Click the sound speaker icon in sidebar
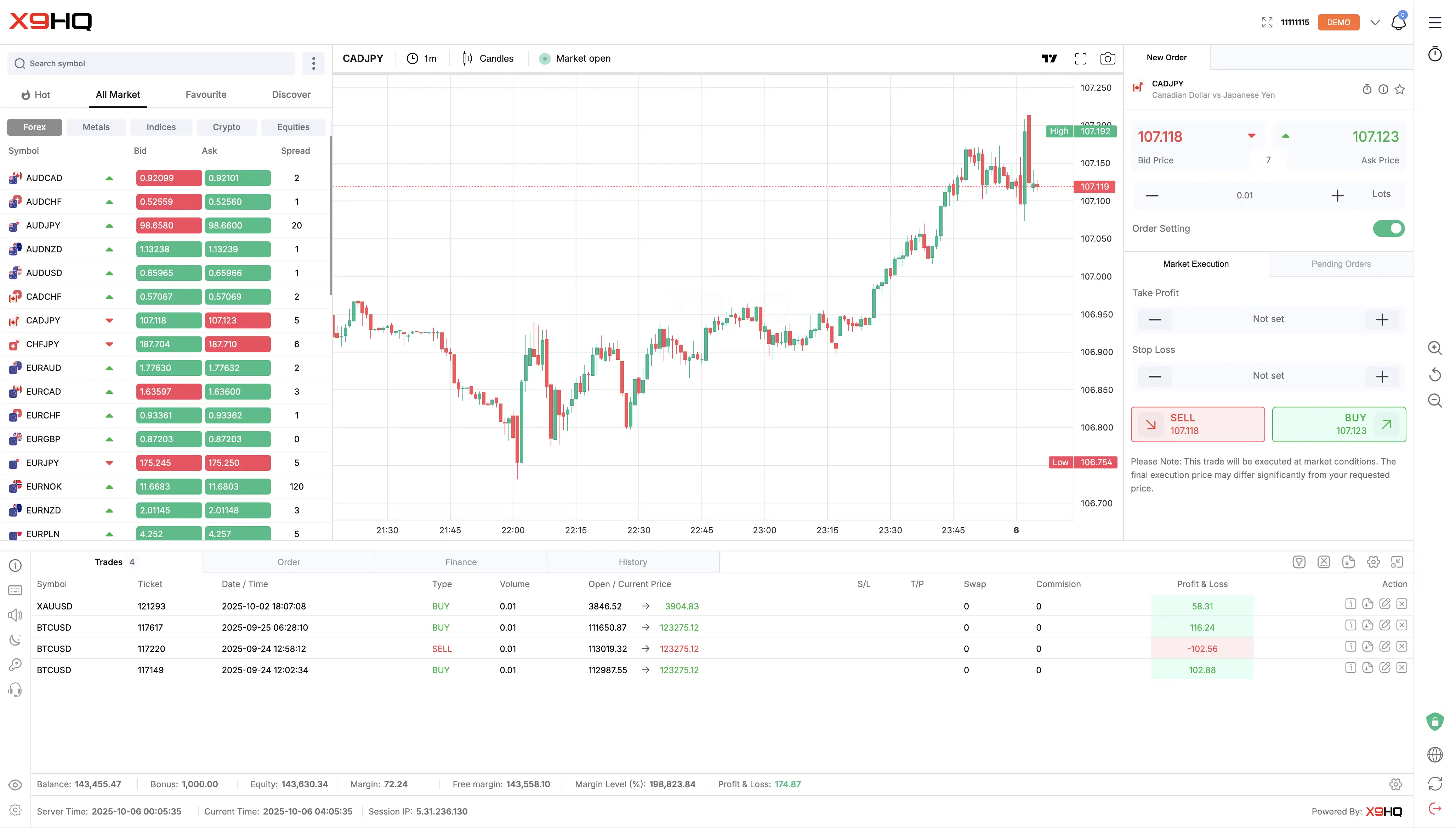This screenshot has width=1456, height=828. [15, 615]
